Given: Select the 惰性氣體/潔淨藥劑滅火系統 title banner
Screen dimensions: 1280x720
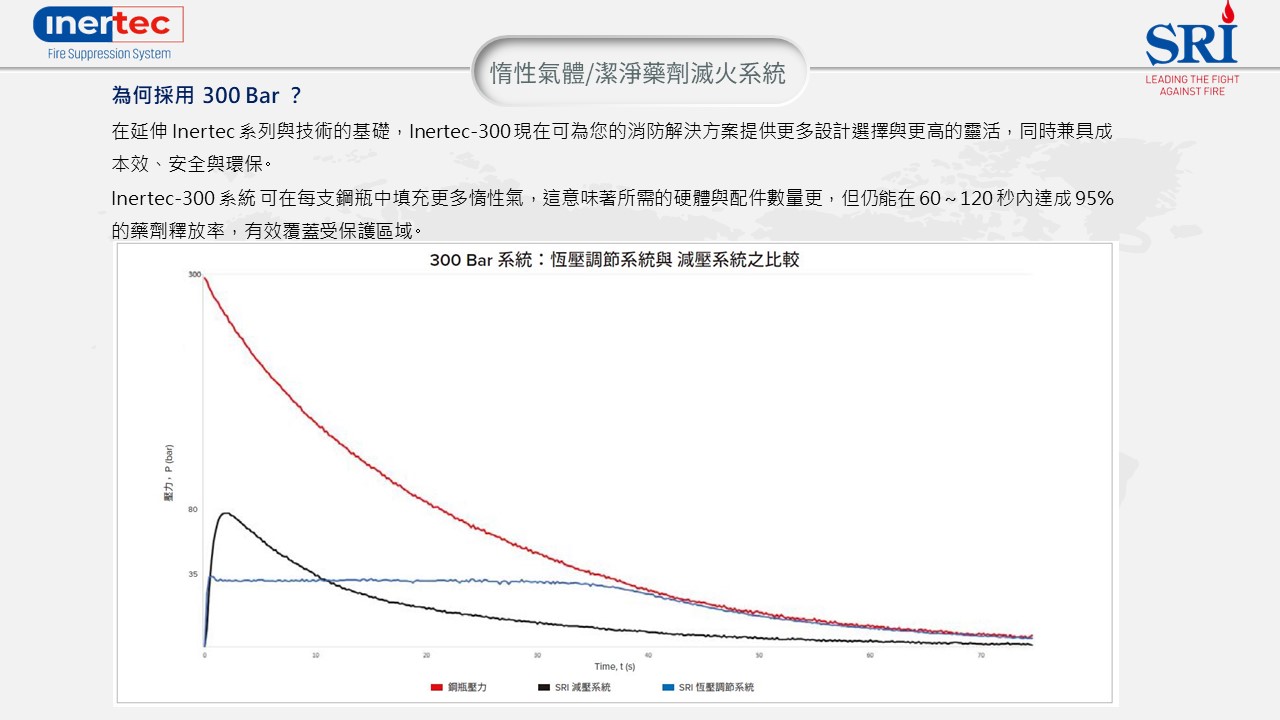Looking at the screenshot, I should pos(638,72).
